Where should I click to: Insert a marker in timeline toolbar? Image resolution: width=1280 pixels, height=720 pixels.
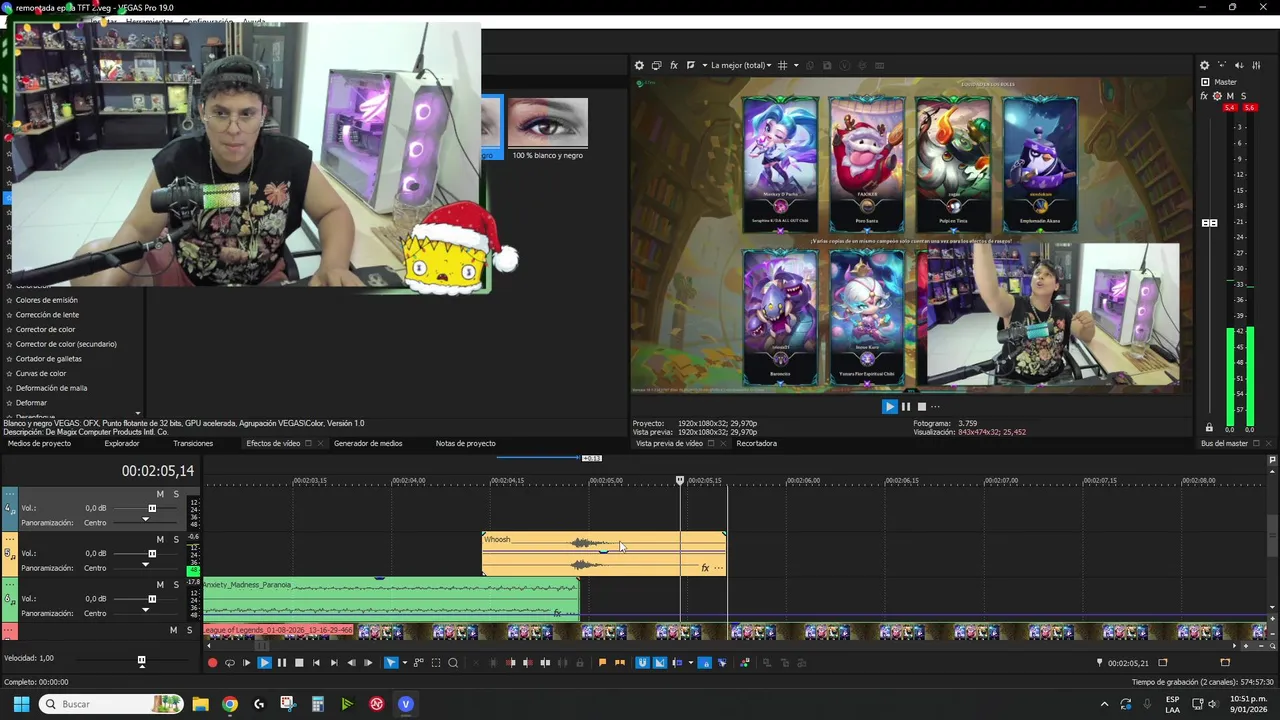[602, 662]
